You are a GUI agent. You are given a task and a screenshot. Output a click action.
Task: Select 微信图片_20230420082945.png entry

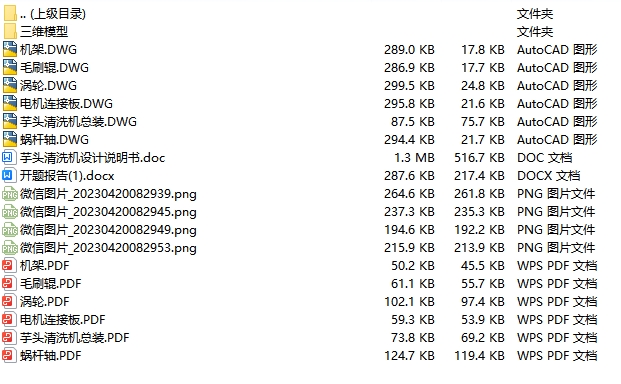[x=108, y=212]
